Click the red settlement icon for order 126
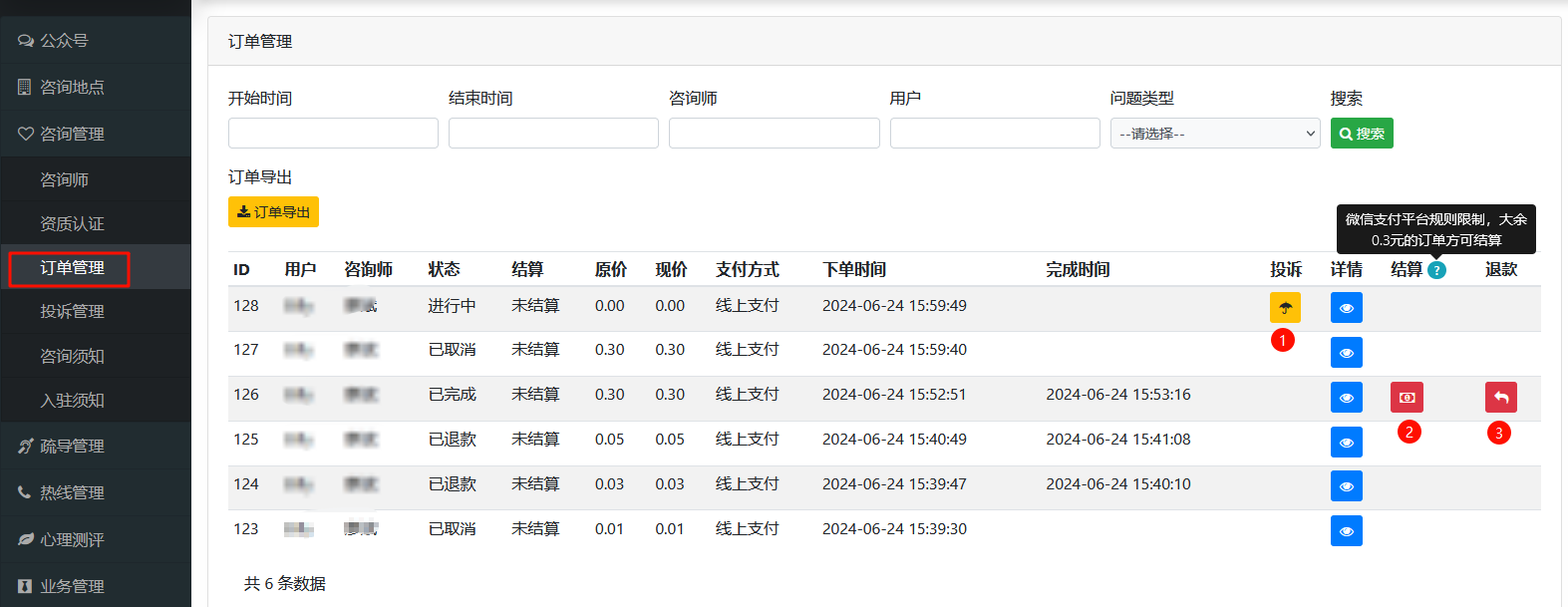1568x607 pixels. pos(1407,397)
